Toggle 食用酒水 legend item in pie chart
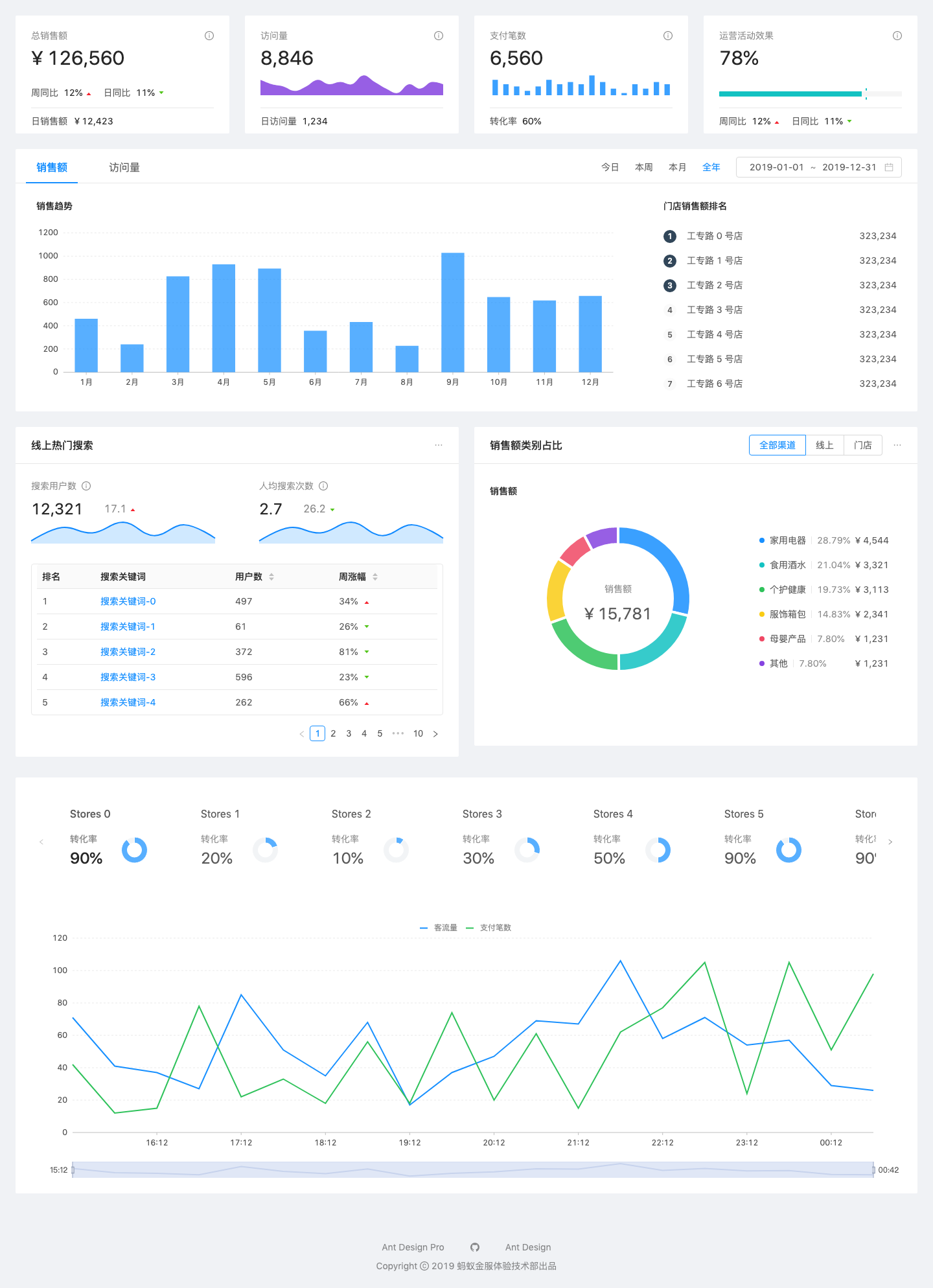The width and height of the screenshot is (933, 1288). [824, 565]
